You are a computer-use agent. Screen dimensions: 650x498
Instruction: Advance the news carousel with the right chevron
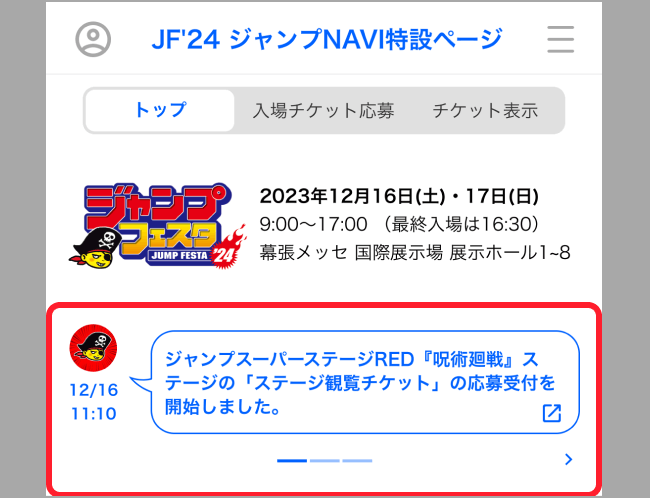(568, 459)
